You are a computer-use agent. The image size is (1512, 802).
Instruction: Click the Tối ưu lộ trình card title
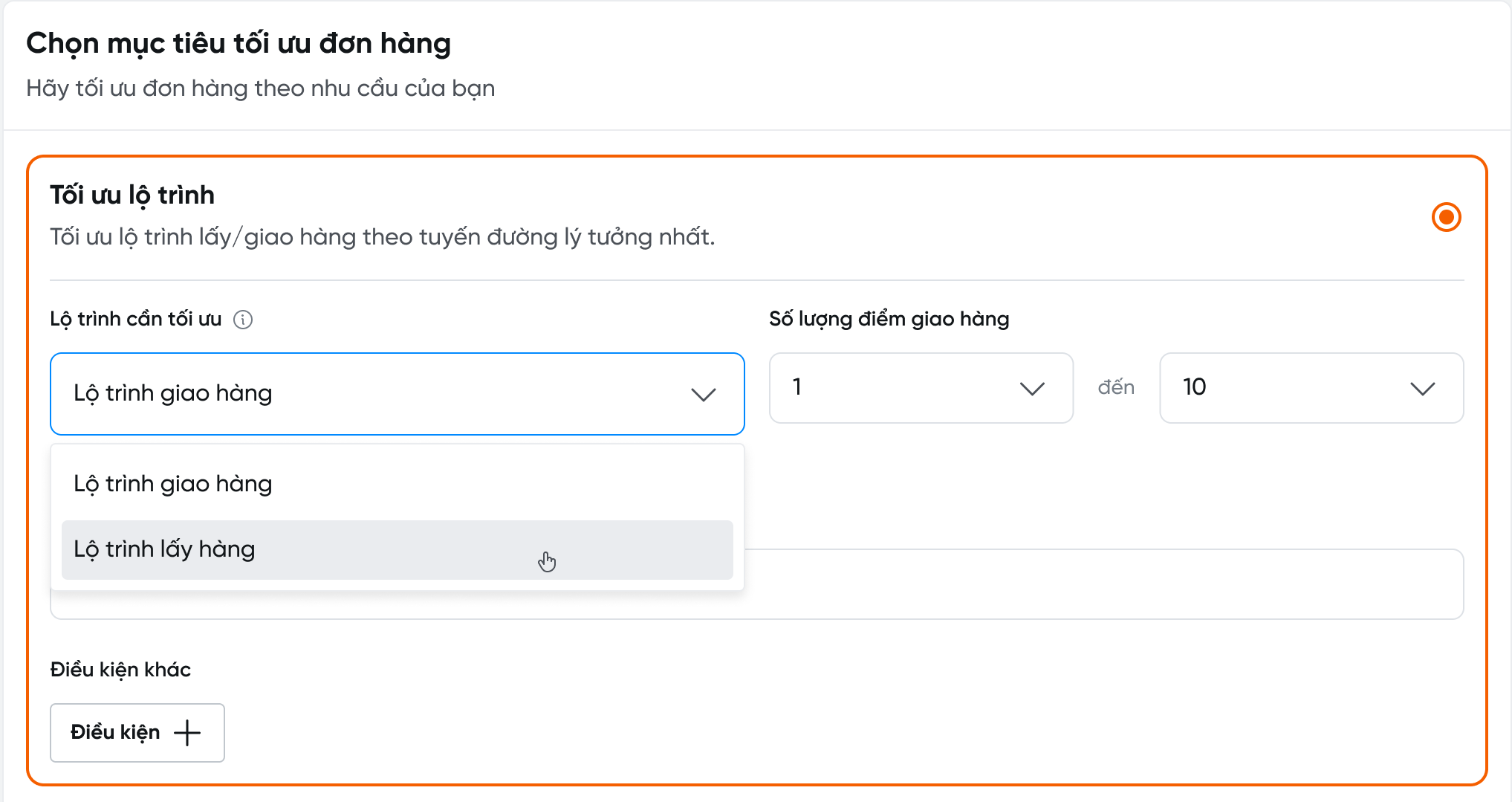point(132,195)
